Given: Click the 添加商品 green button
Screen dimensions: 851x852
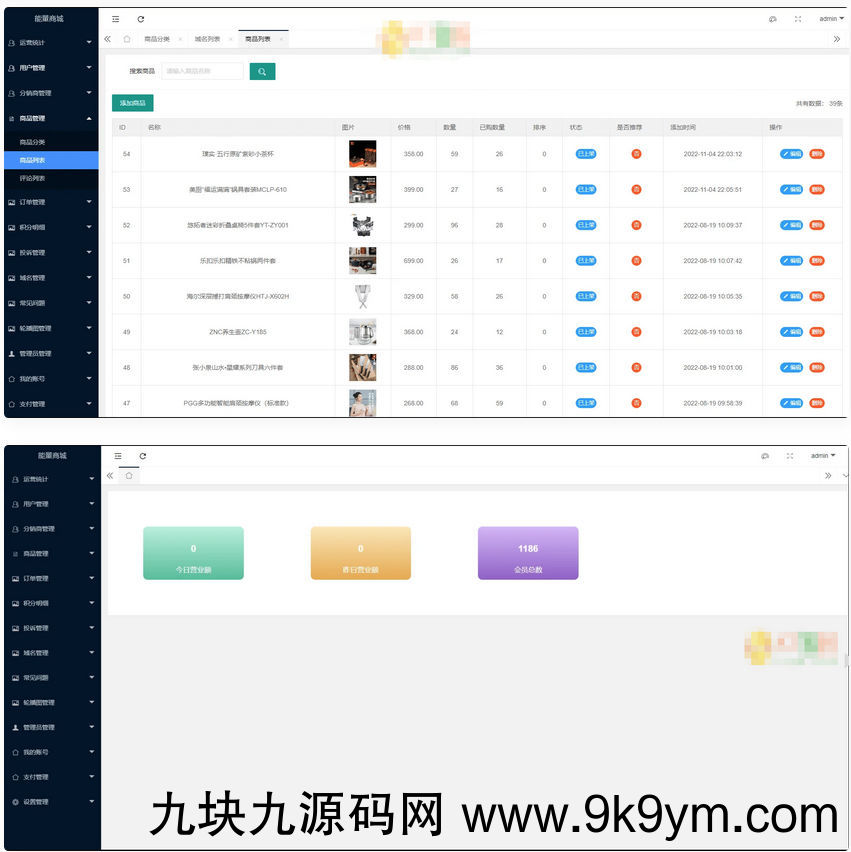Looking at the screenshot, I should click(x=134, y=102).
